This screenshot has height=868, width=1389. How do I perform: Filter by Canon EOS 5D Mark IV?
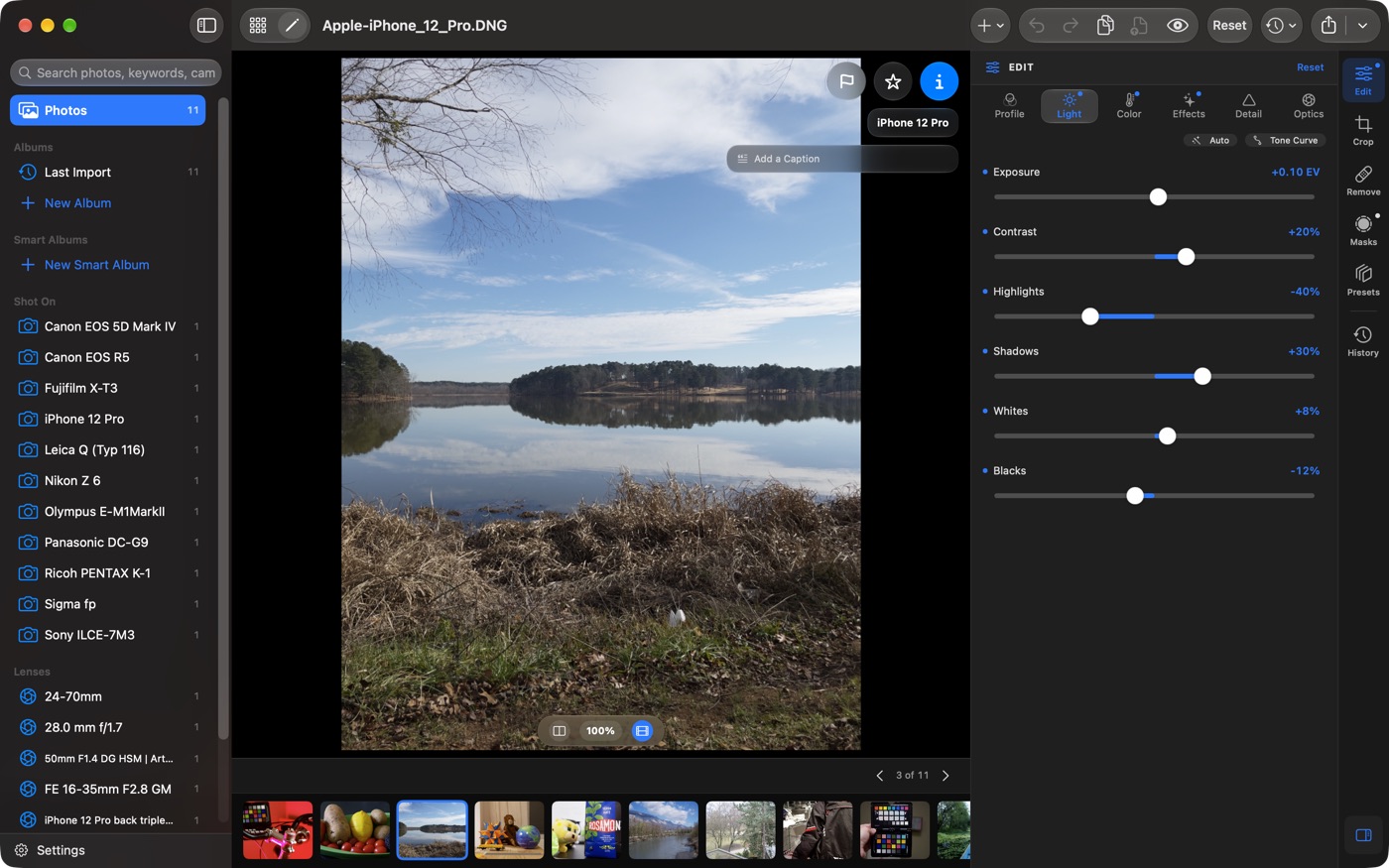[107, 326]
